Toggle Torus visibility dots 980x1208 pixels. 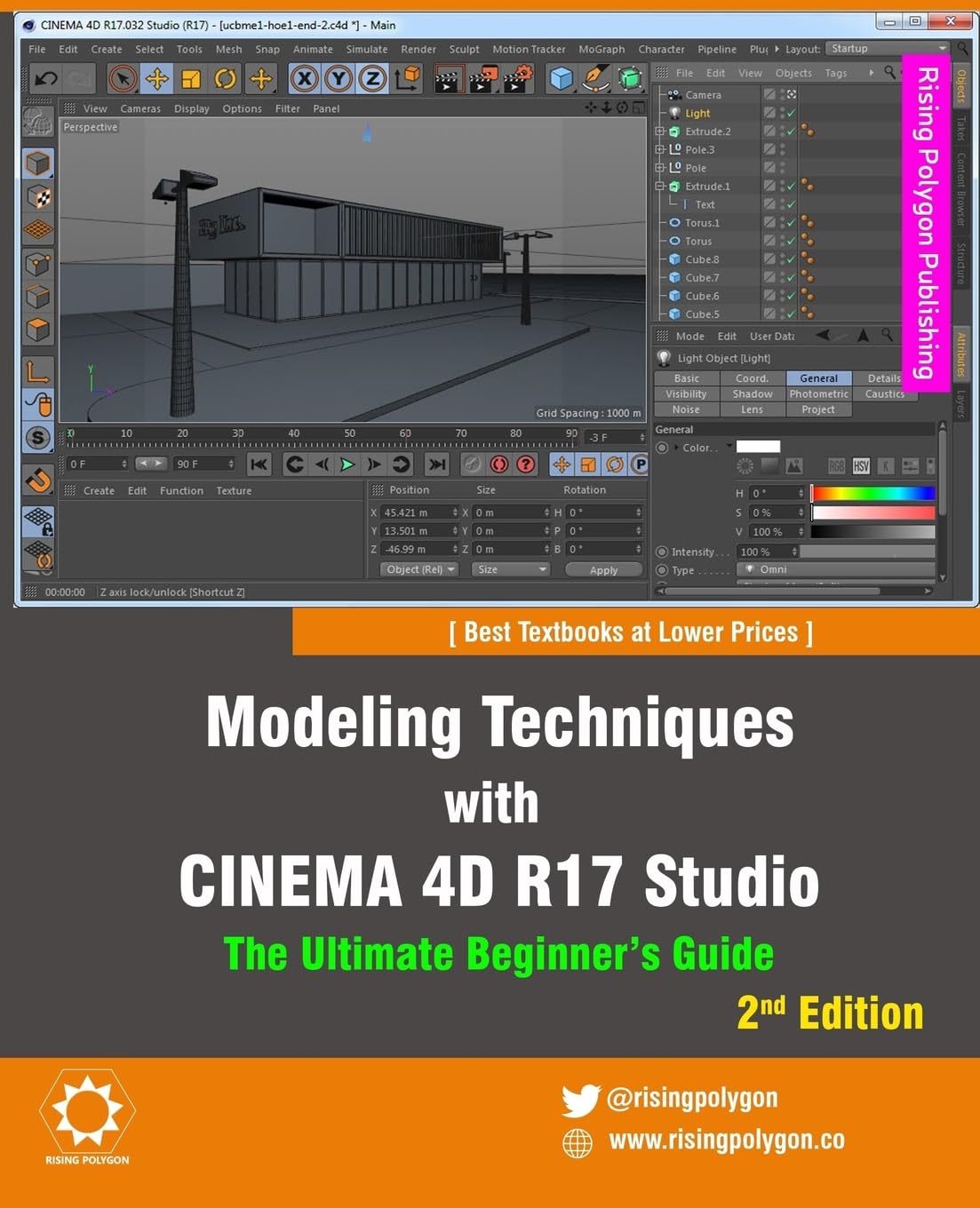point(783,242)
